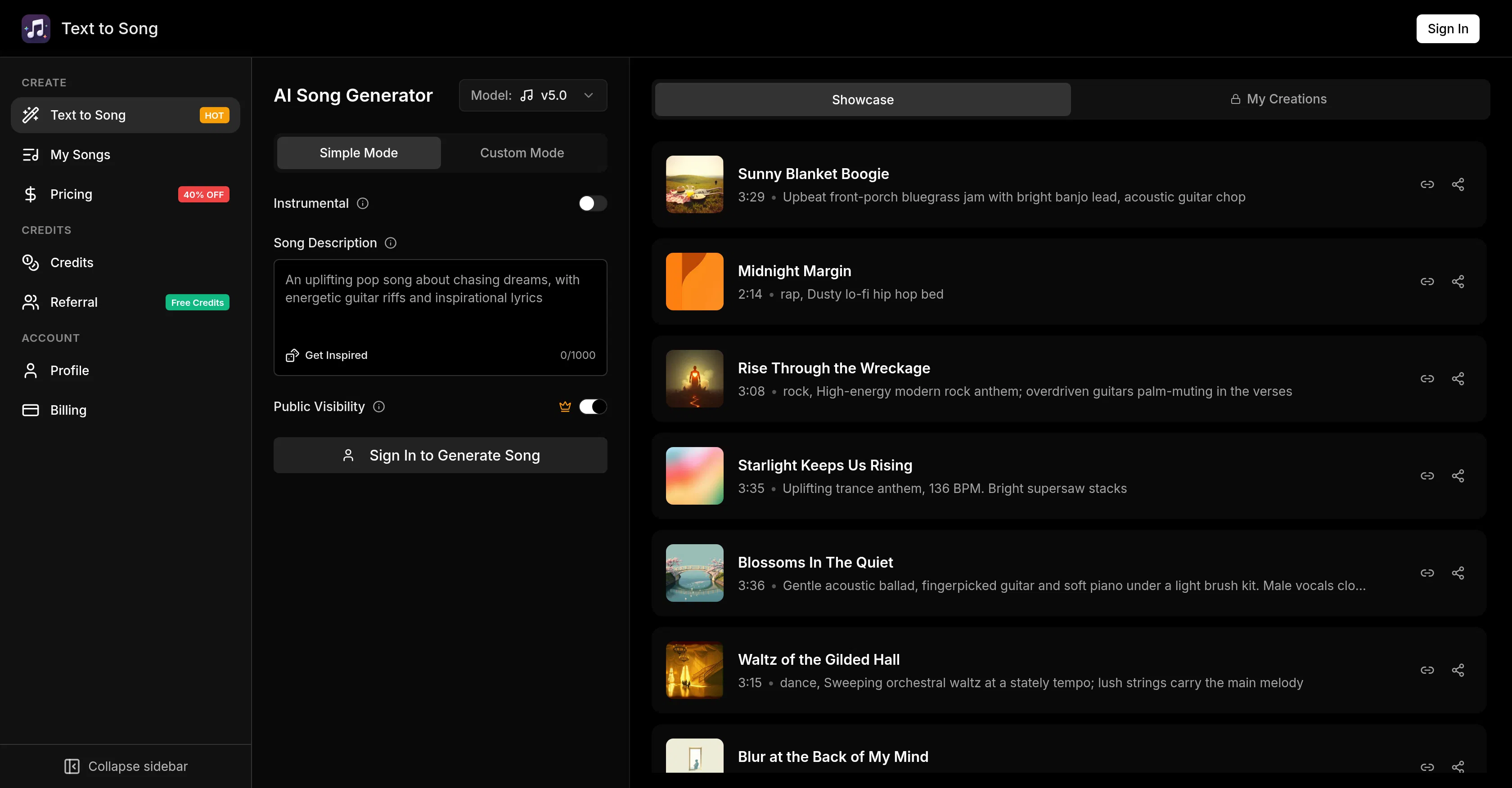This screenshot has width=1512, height=788.
Task: Click the share icon for Starlight Keeps Us Rising
Action: [1458, 476]
